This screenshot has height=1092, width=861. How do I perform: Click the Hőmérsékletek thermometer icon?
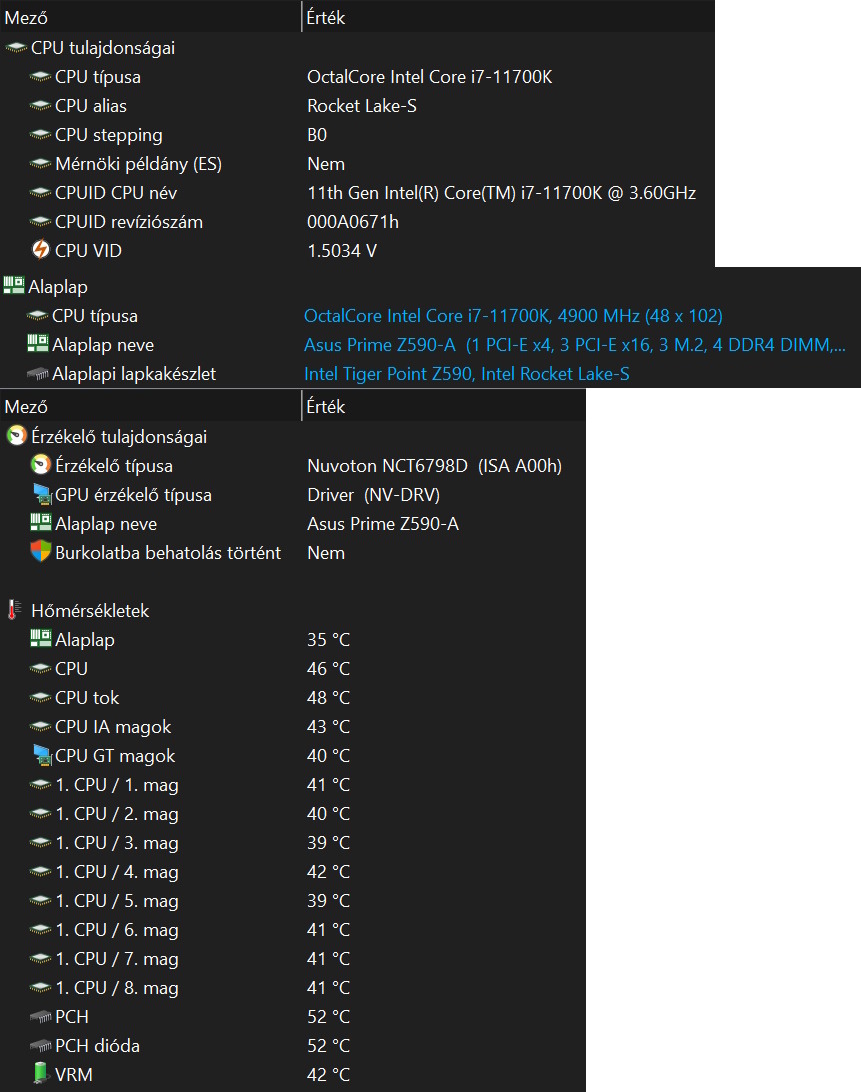pos(14,610)
